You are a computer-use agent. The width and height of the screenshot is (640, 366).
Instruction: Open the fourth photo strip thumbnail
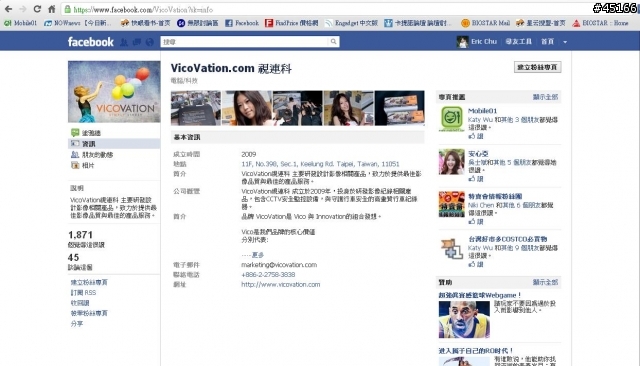click(x=349, y=108)
